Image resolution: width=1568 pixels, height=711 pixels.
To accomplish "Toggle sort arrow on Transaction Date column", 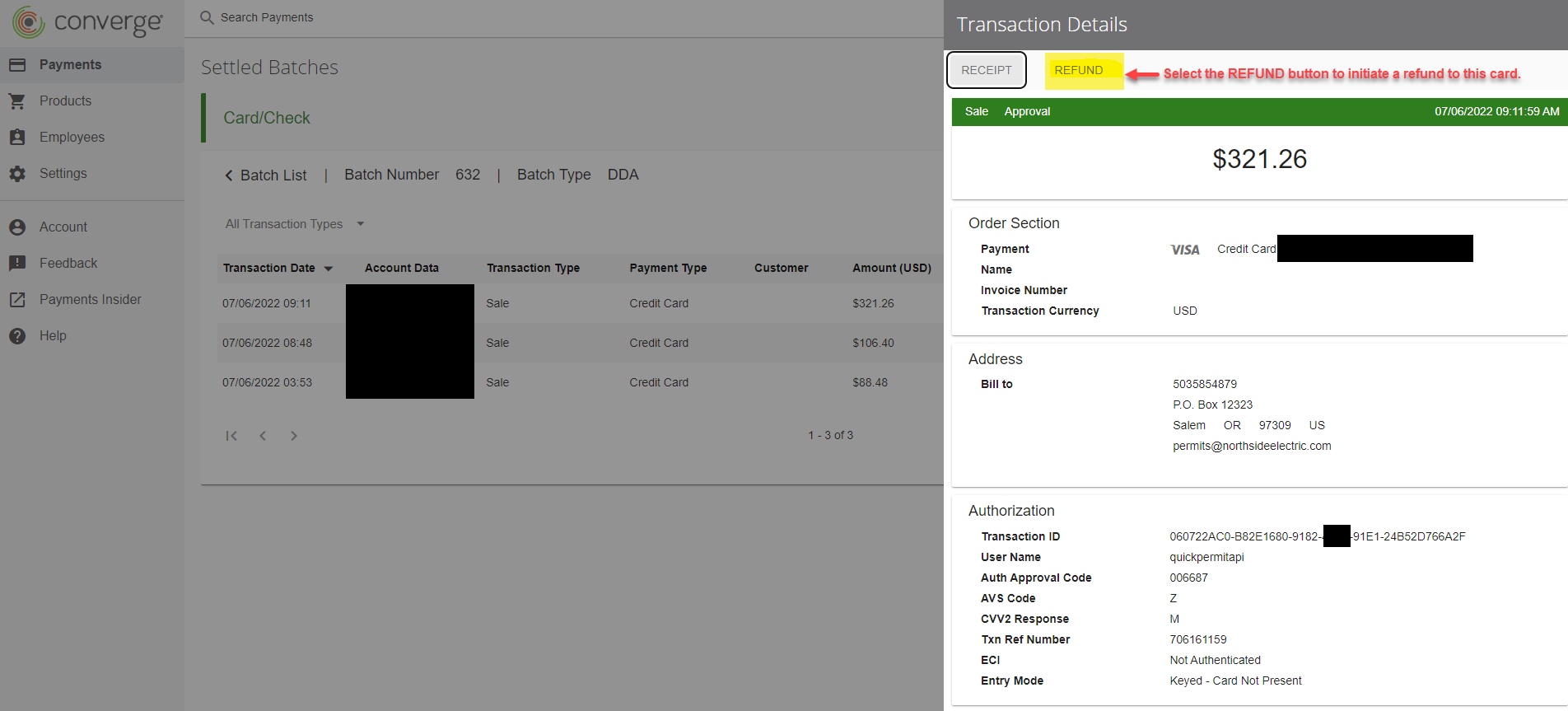I will click(x=329, y=269).
